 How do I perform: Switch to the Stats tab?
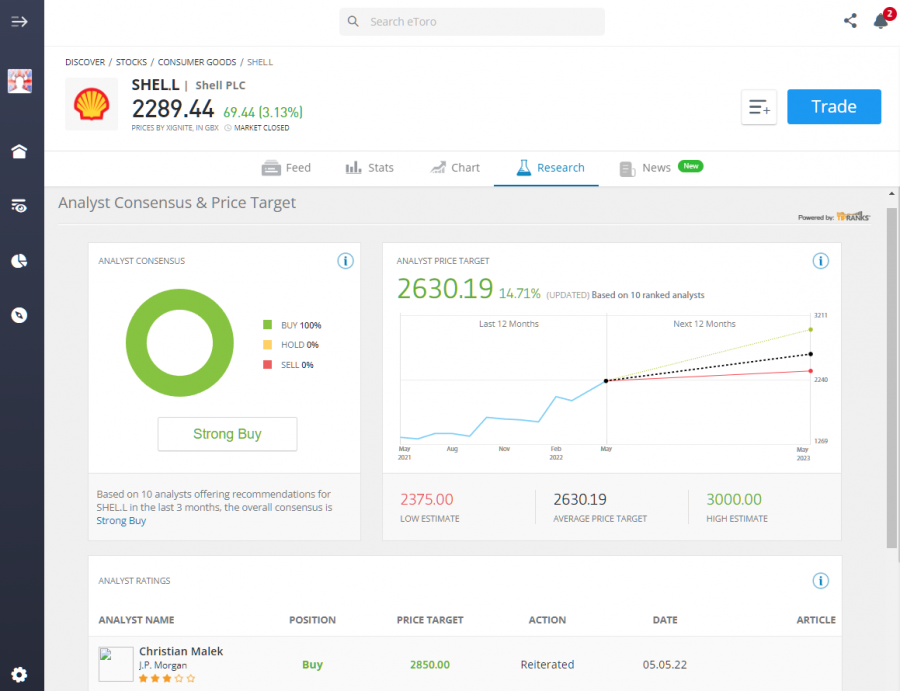[x=369, y=168]
